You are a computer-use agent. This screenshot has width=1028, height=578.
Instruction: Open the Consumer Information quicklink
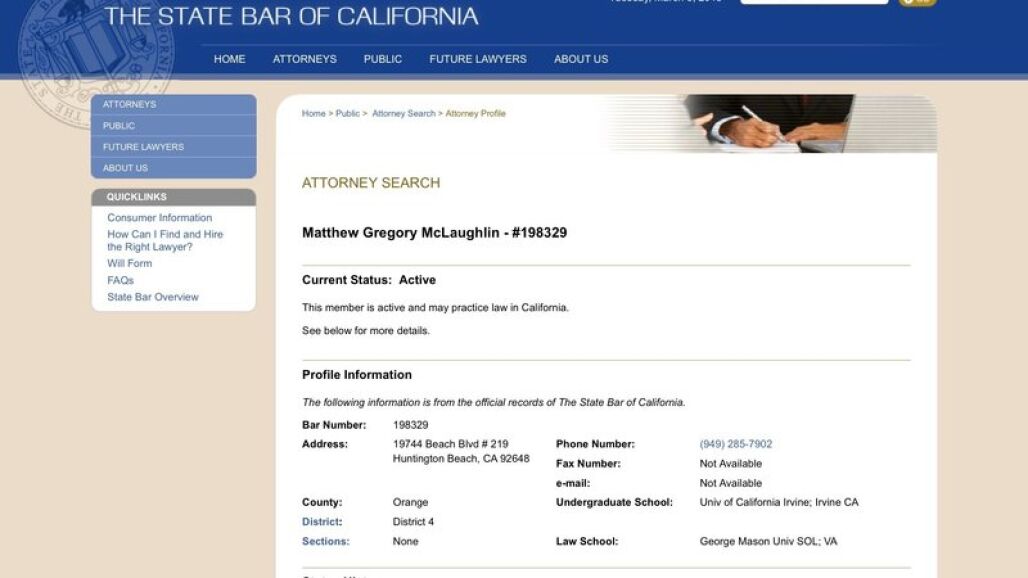click(160, 218)
